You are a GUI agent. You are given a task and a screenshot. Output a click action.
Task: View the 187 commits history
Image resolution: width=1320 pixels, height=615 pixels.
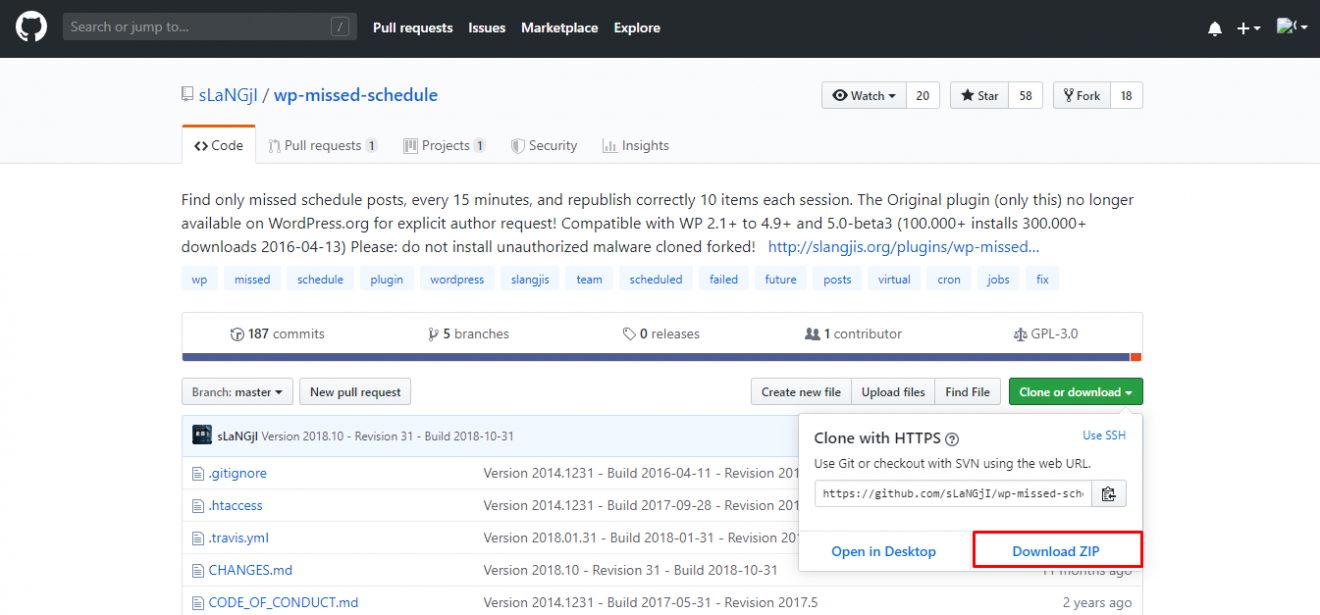[x=277, y=334]
